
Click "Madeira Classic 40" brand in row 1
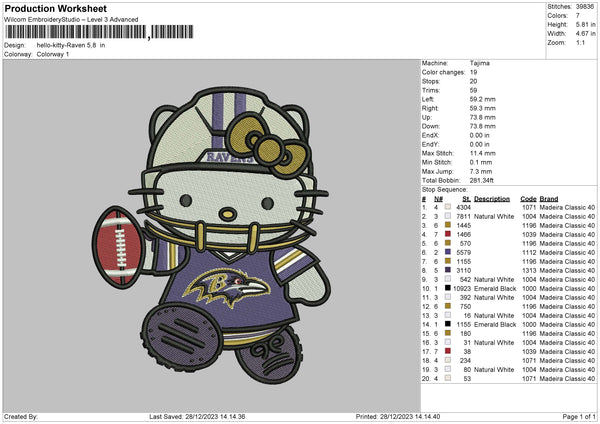coord(567,207)
